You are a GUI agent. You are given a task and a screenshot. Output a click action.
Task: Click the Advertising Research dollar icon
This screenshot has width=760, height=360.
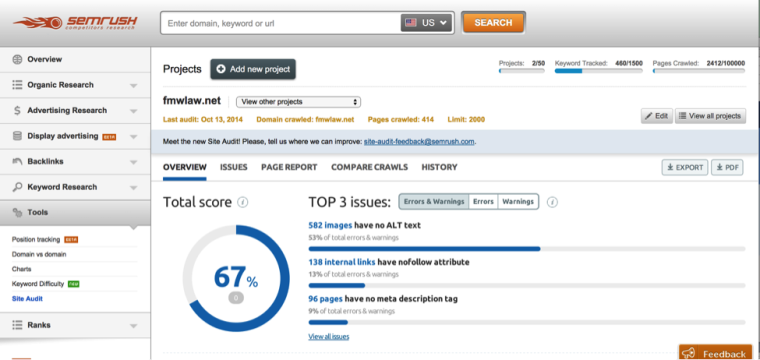point(17,110)
